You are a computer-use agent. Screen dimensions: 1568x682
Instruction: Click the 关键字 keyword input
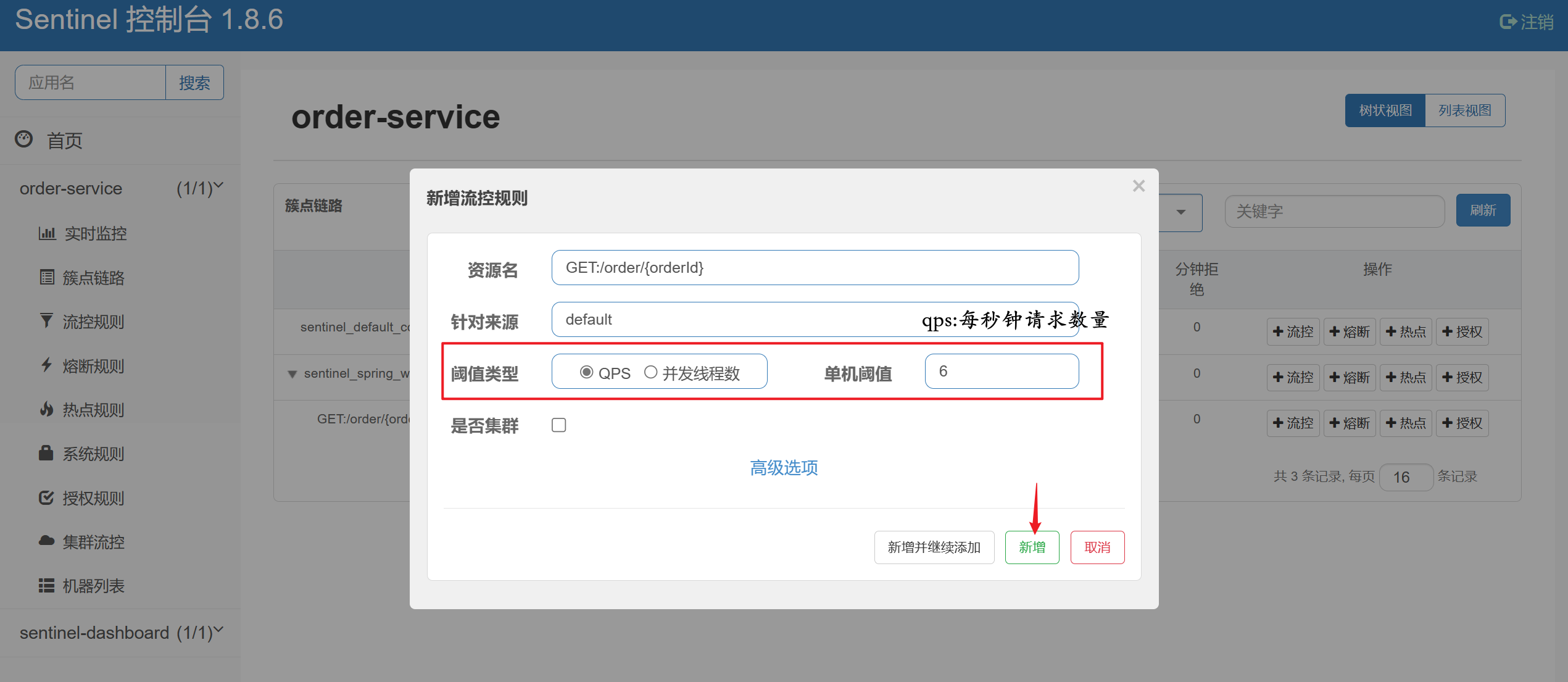[x=1334, y=212]
